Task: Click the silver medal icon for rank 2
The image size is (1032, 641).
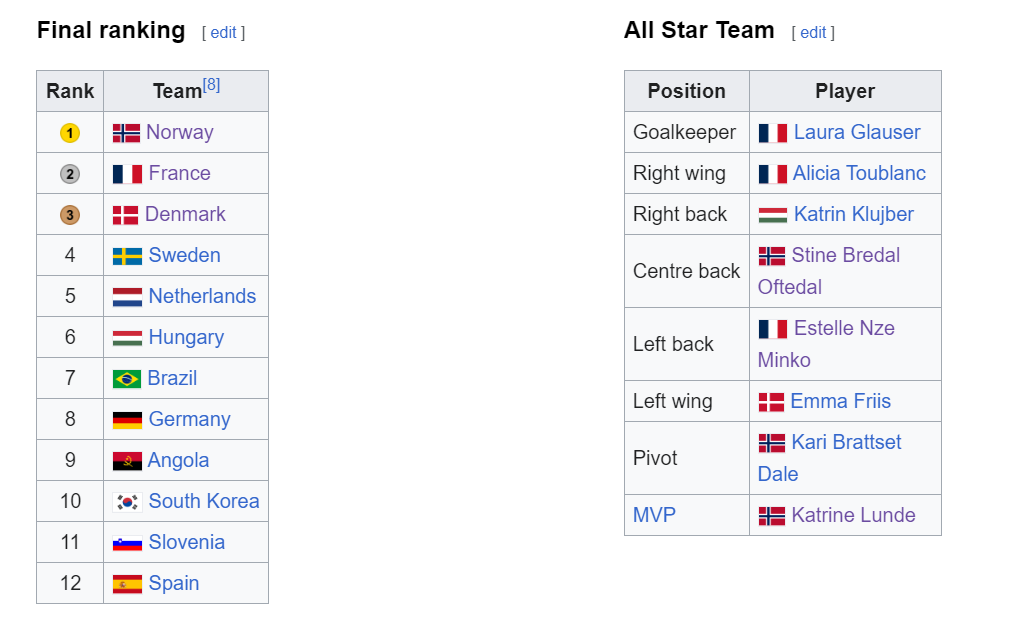Action: 70,174
